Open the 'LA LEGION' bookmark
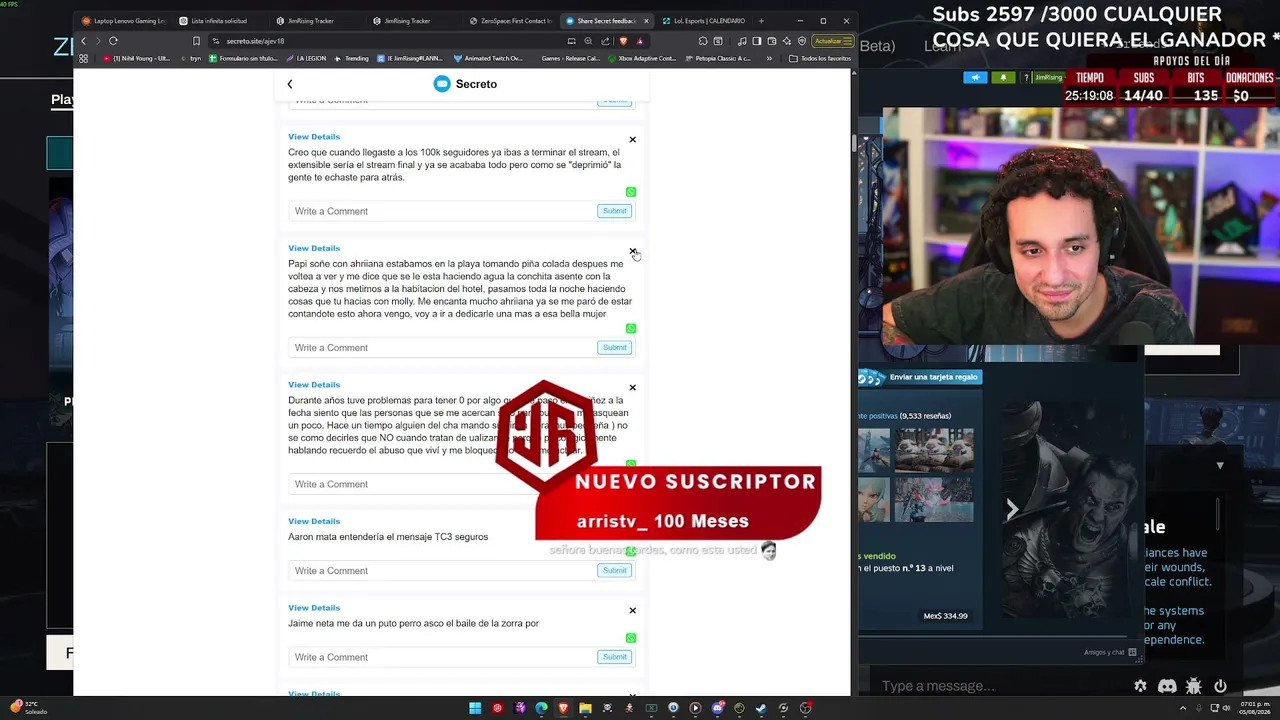 click(305, 59)
